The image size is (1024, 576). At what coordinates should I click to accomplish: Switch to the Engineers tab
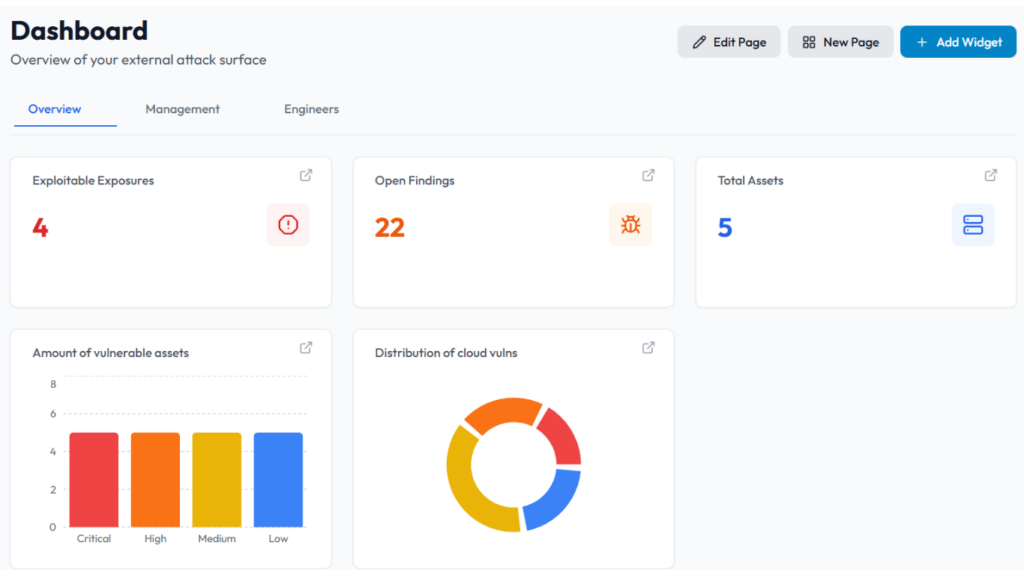(311, 109)
